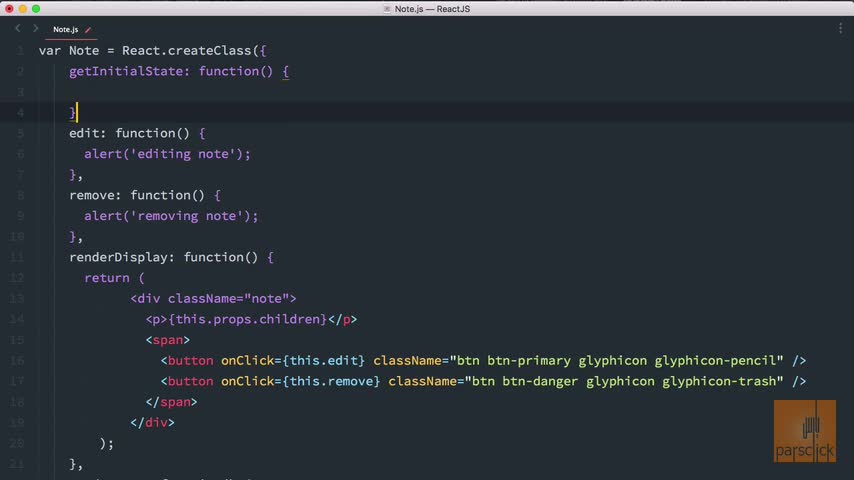Image resolution: width=854 pixels, height=480 pixels.
Task: Click the closing </span> tag
Action: coord(172,403)
